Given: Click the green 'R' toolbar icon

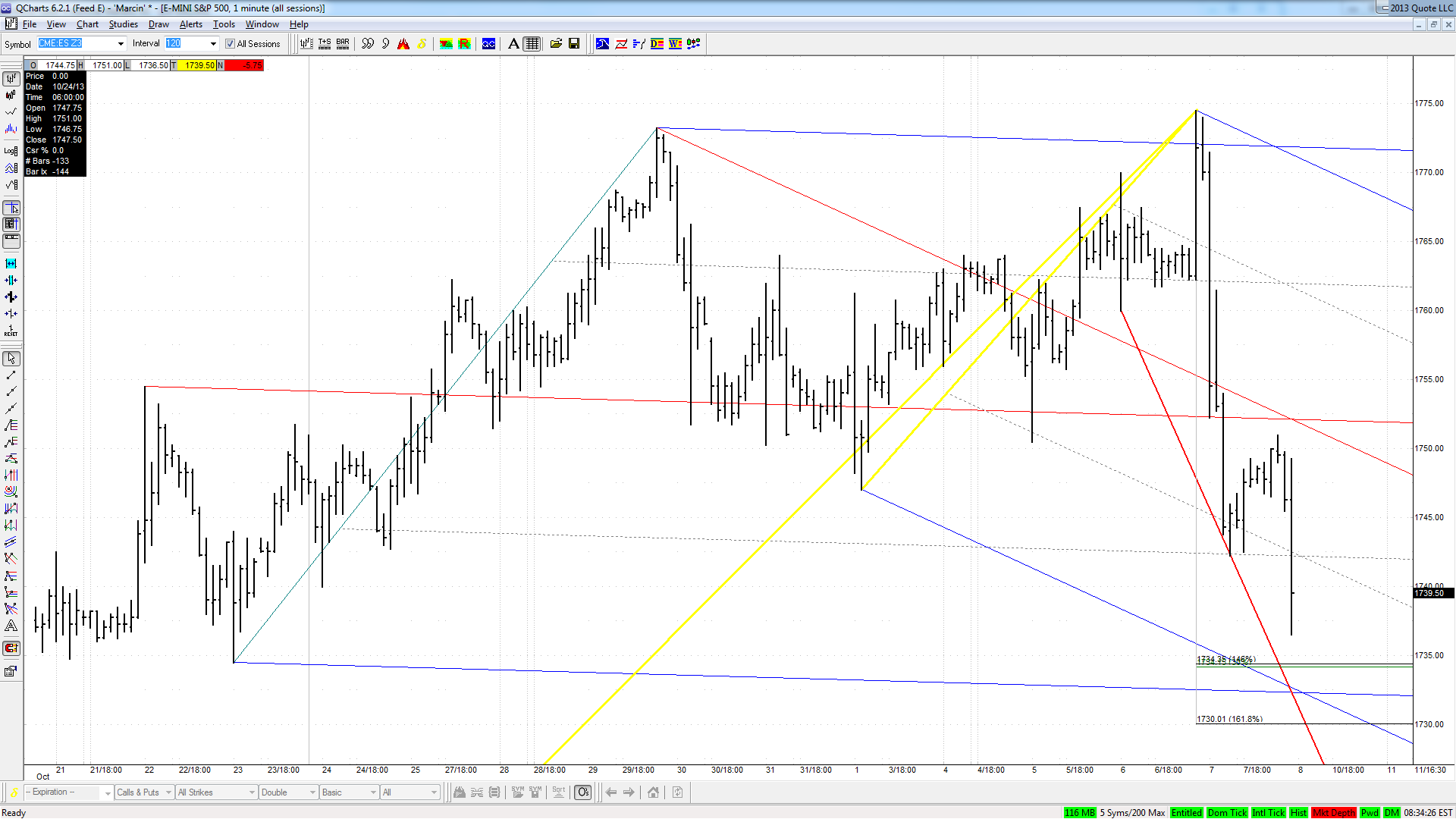Looking at the screenshot, I should [465, 44].
